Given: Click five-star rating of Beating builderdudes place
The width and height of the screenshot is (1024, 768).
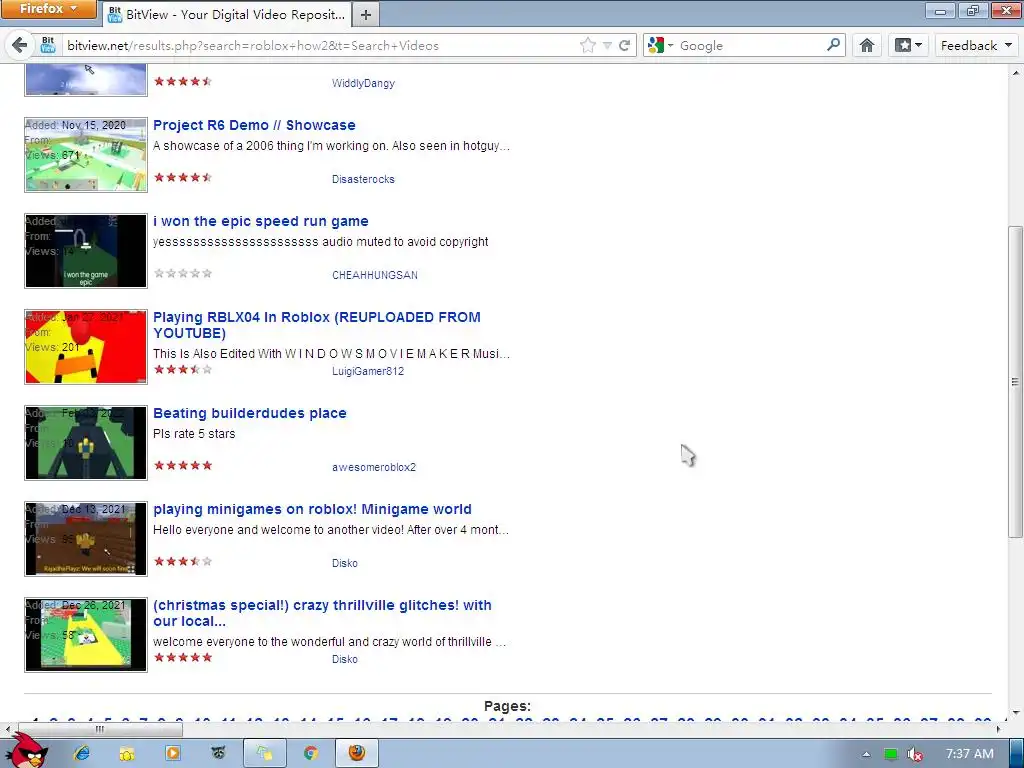Looking at the screenshot, I should (x=183, y=465).
